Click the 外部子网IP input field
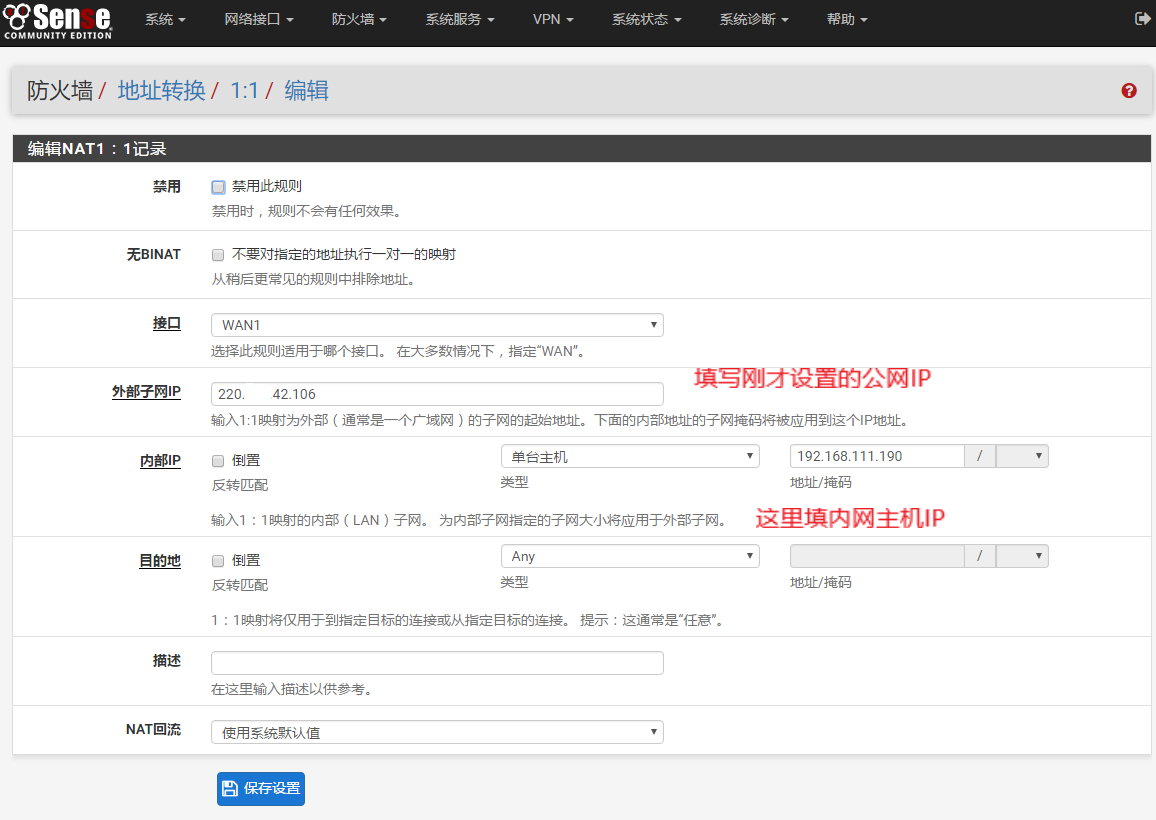 (437, 394)
